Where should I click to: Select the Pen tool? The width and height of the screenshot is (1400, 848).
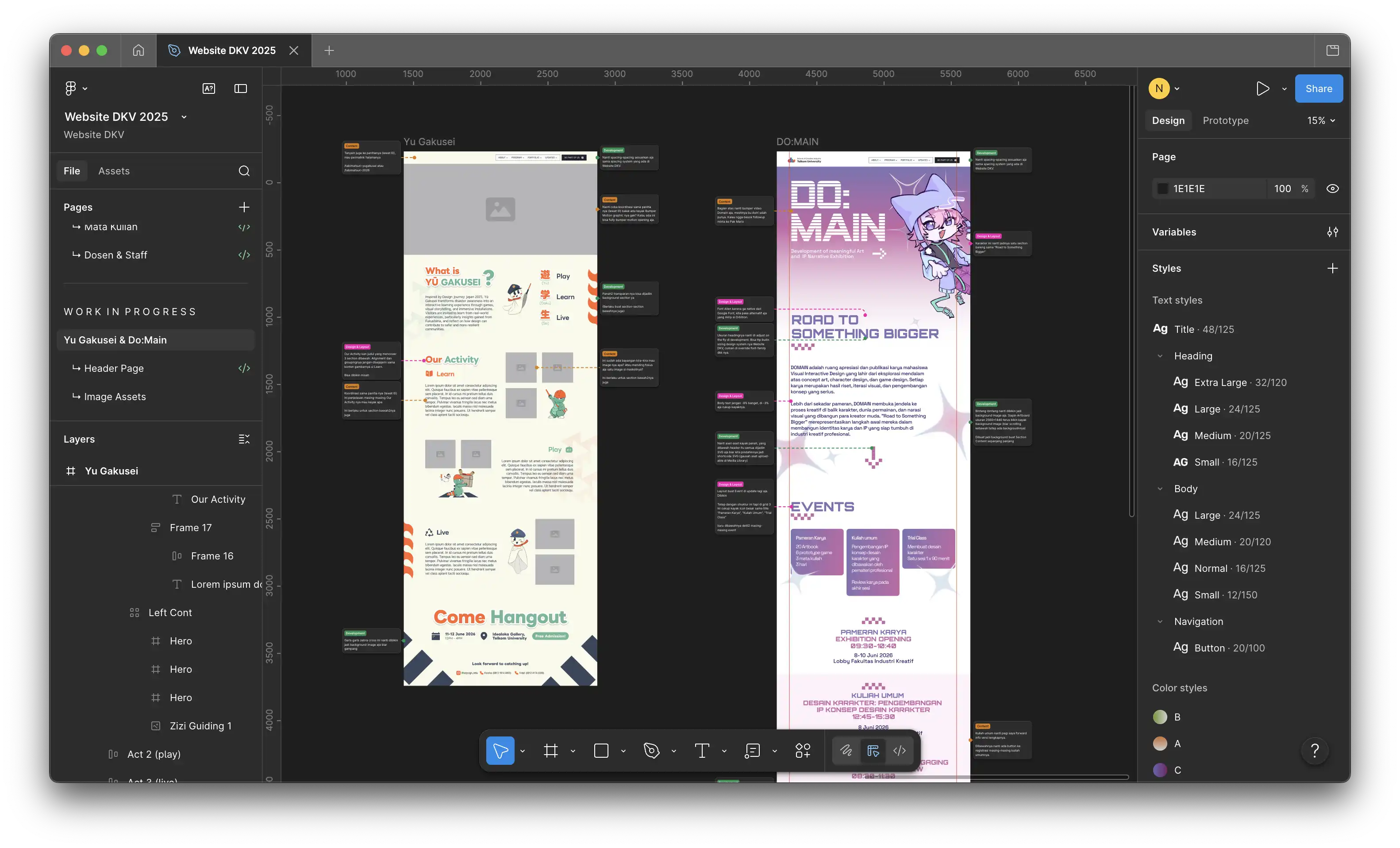[651, 751]
